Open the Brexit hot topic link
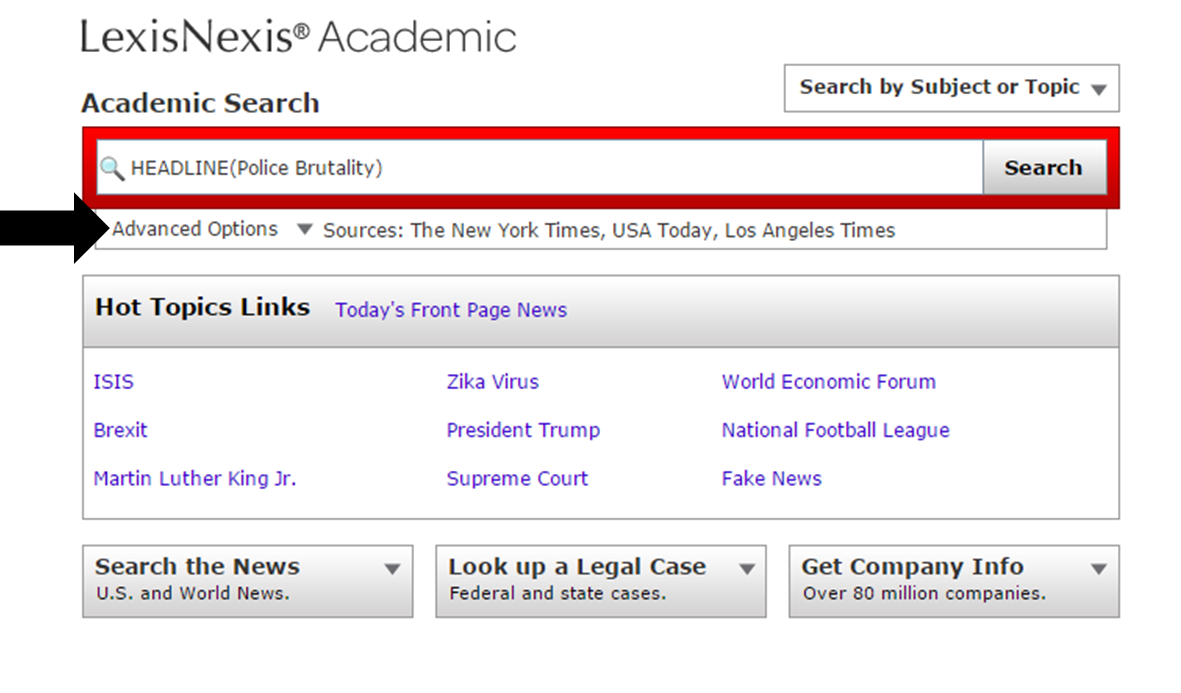This screenshot has height=693, width=1181. 121,430
